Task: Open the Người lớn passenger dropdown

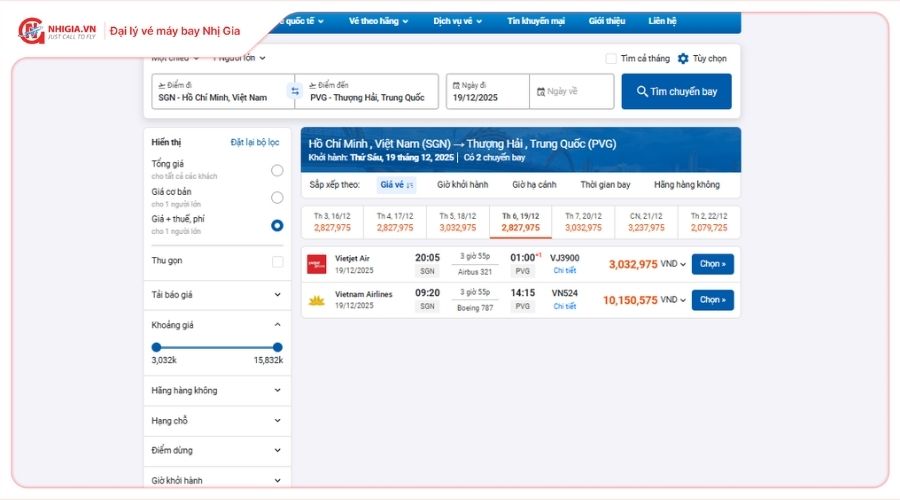Action: (239, 58)
